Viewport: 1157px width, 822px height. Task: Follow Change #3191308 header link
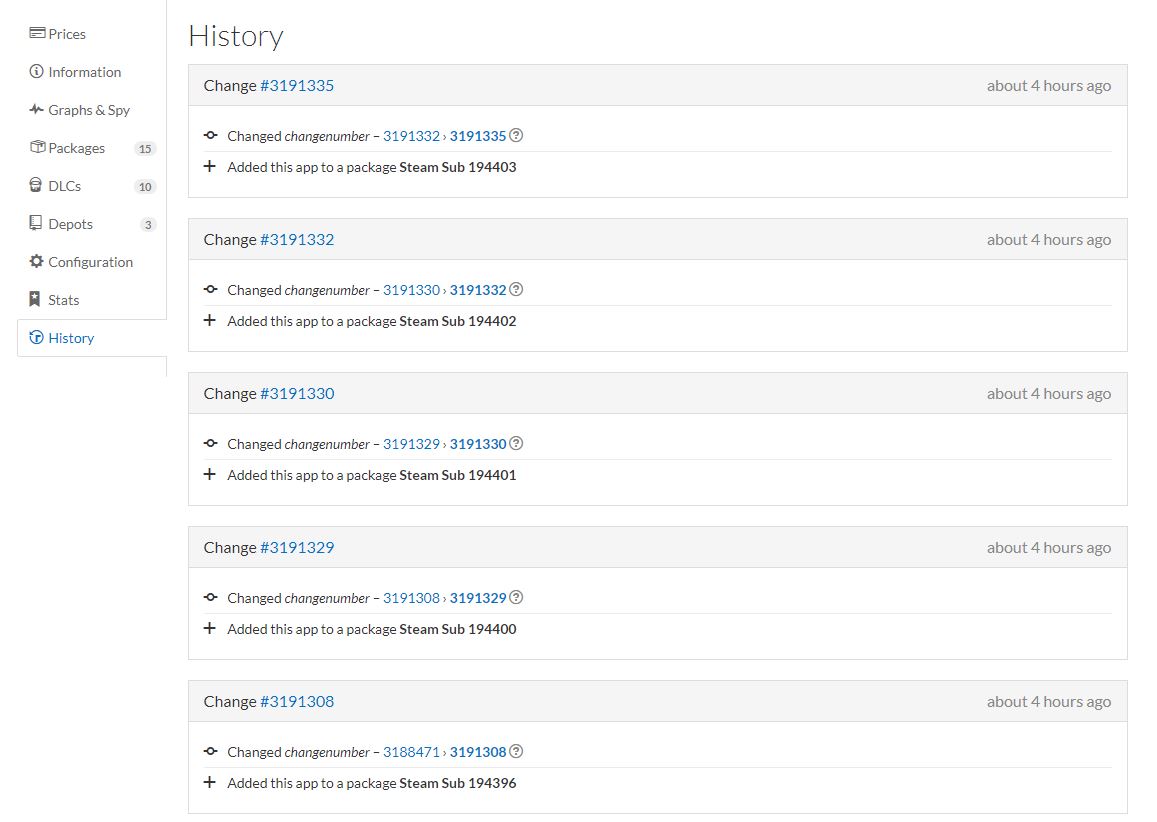[x=297, y=702]
